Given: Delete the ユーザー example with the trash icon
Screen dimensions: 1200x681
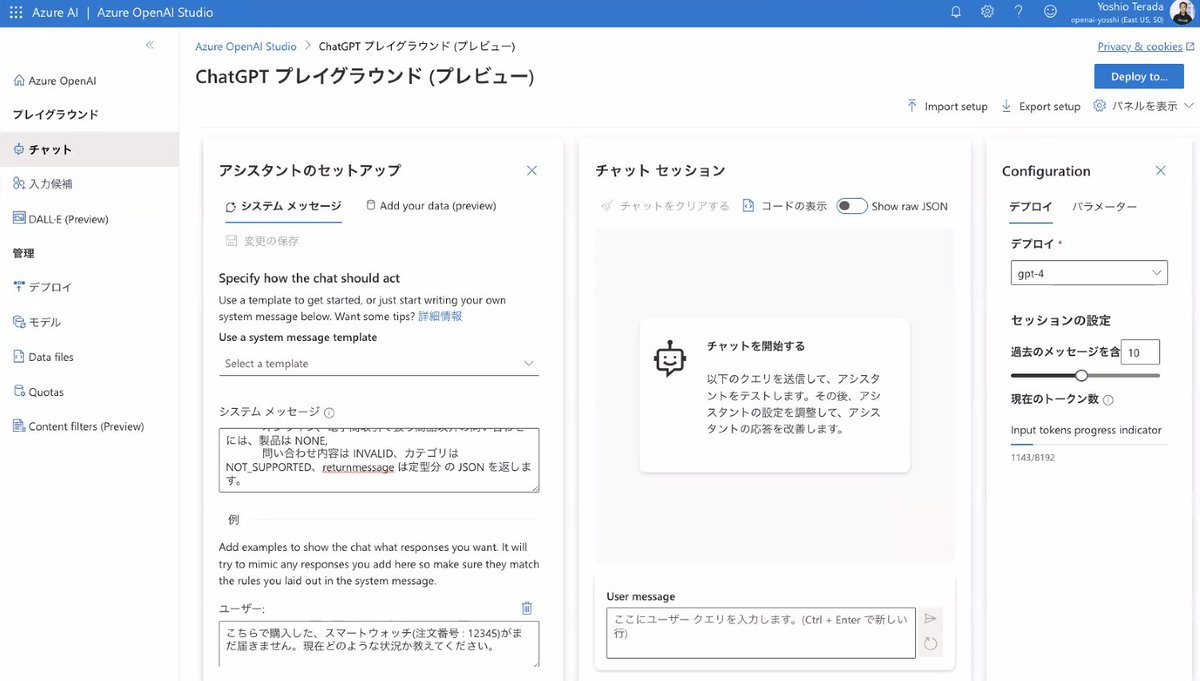Looking at the screenshot, I should (527, 608).
